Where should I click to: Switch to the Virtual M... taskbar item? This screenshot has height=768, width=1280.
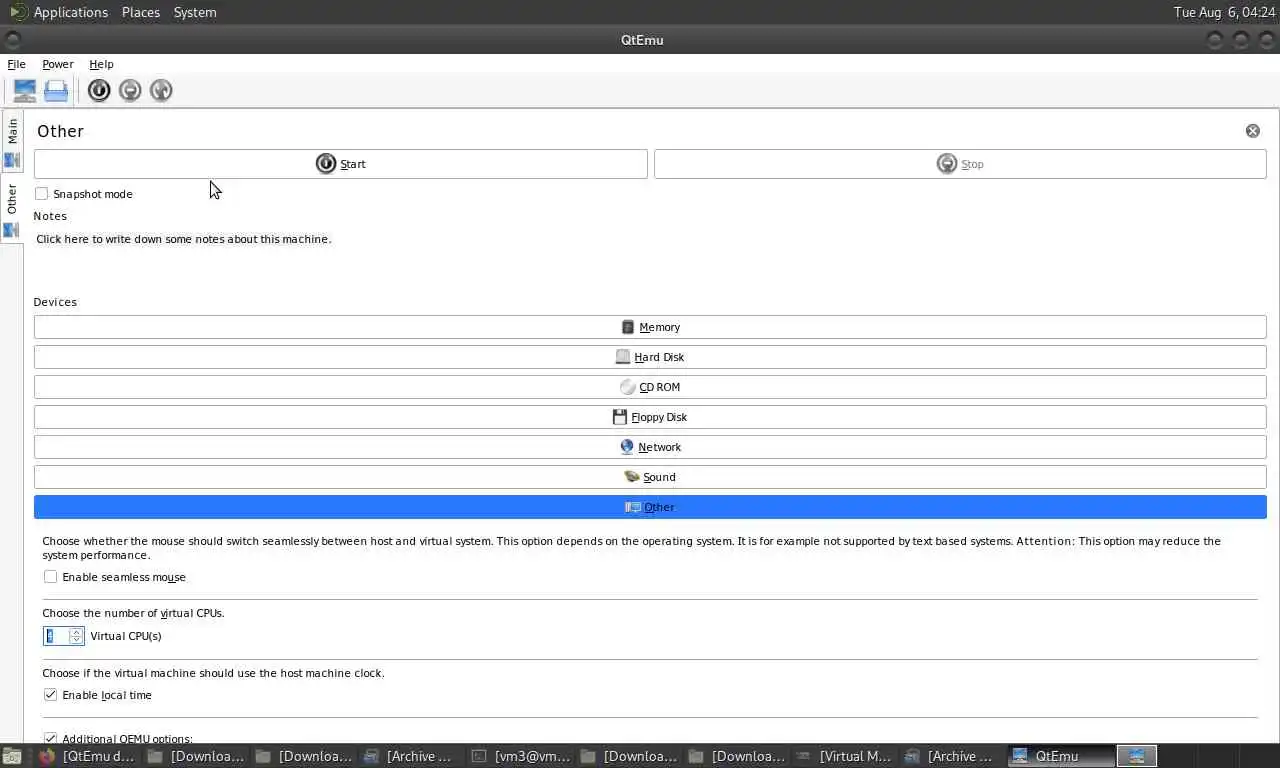(846, 756)
